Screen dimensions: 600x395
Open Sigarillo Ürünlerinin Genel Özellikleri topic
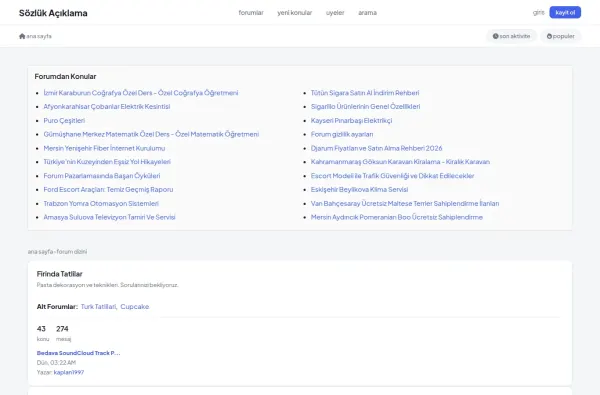365,106
